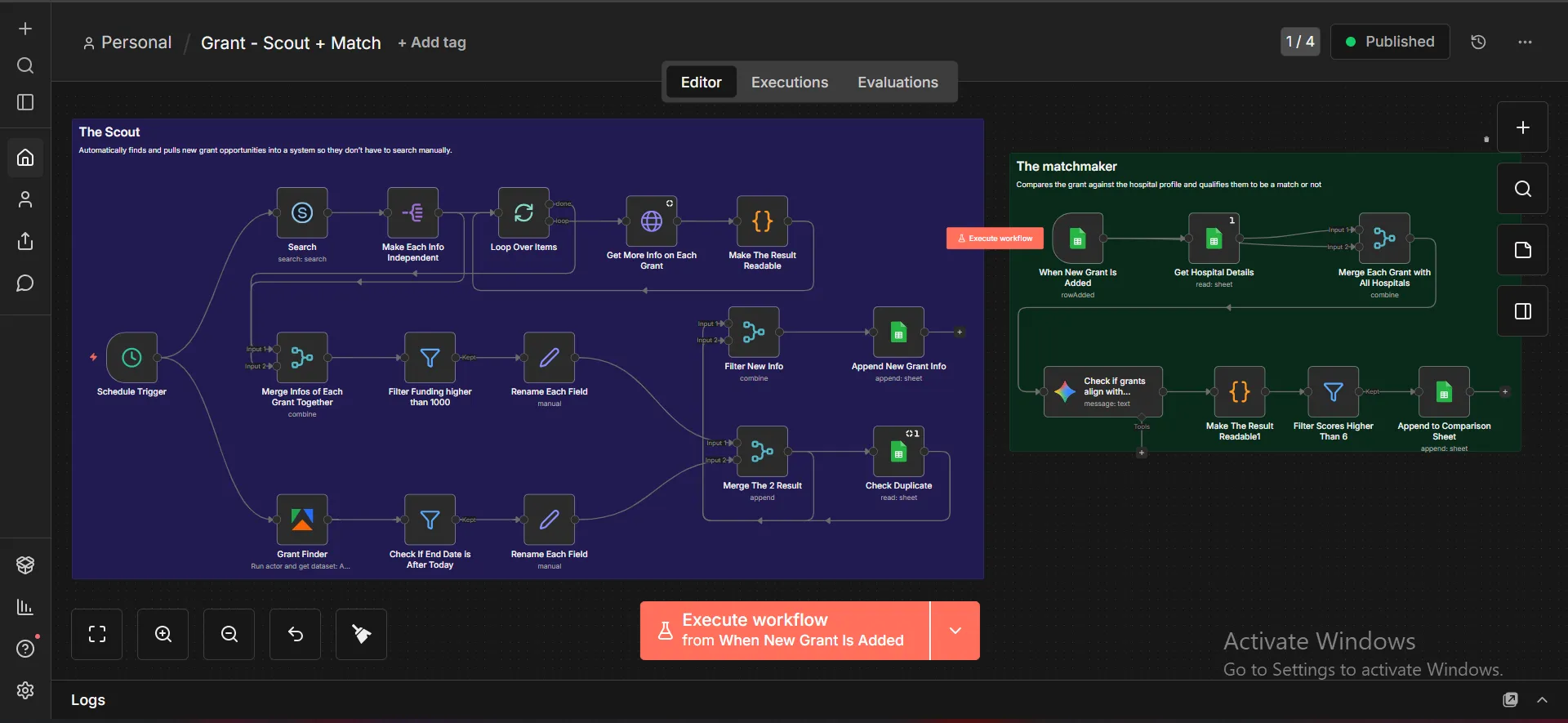The image size is (1568, 723).
Task: Open the Check Duplicate sheet node
Action: [x=898, y=452]
